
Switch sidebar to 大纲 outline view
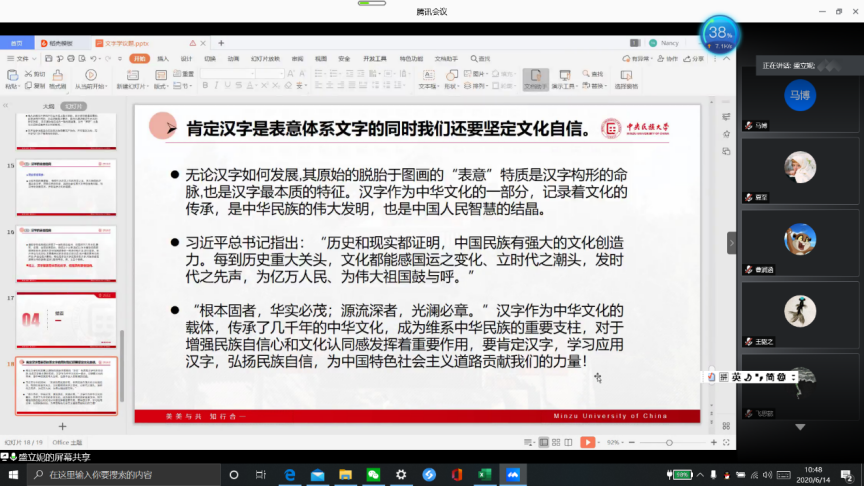point(47,105)
